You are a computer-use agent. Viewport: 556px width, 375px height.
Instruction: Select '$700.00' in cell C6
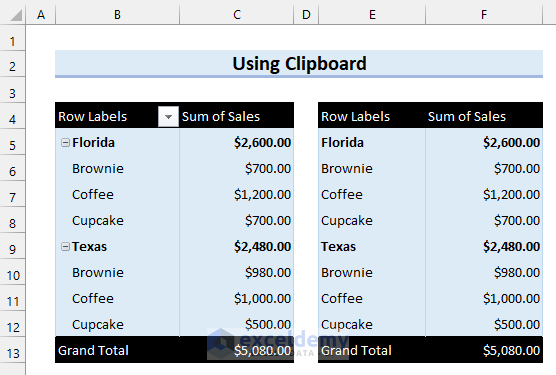coord(237,168)
